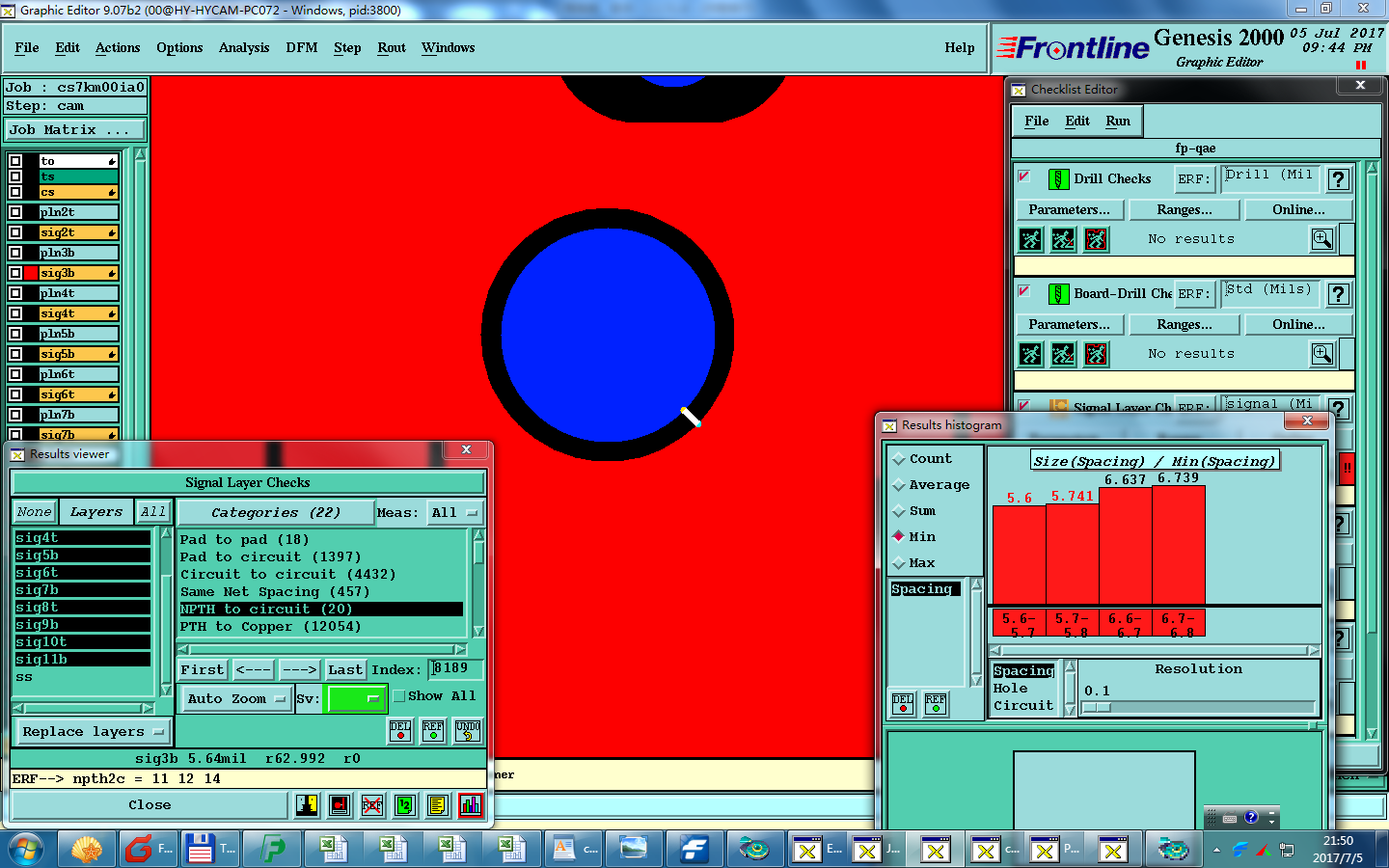The width and height of the screenshot is (1389, 868).
Task: Click the DEL icon in Results histogram
Action: pos(903,704)
